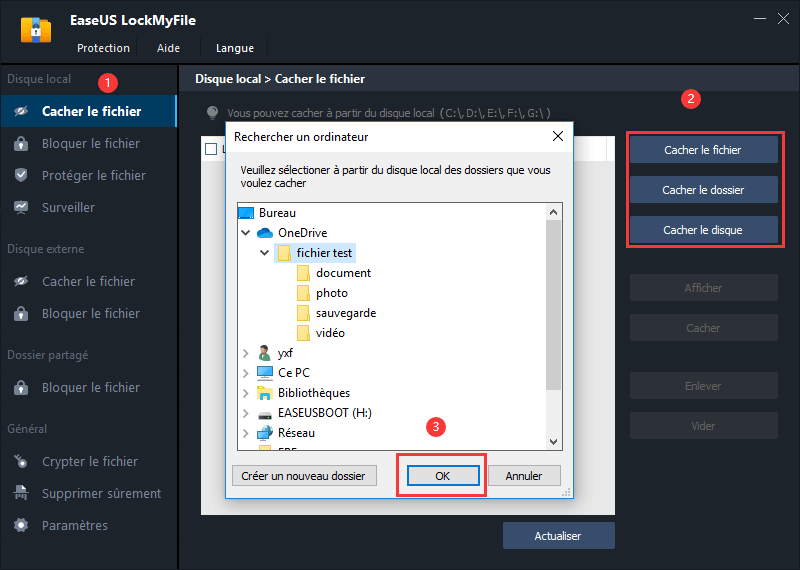Collapse the fichier test folder node

click(x=264, y=253)
